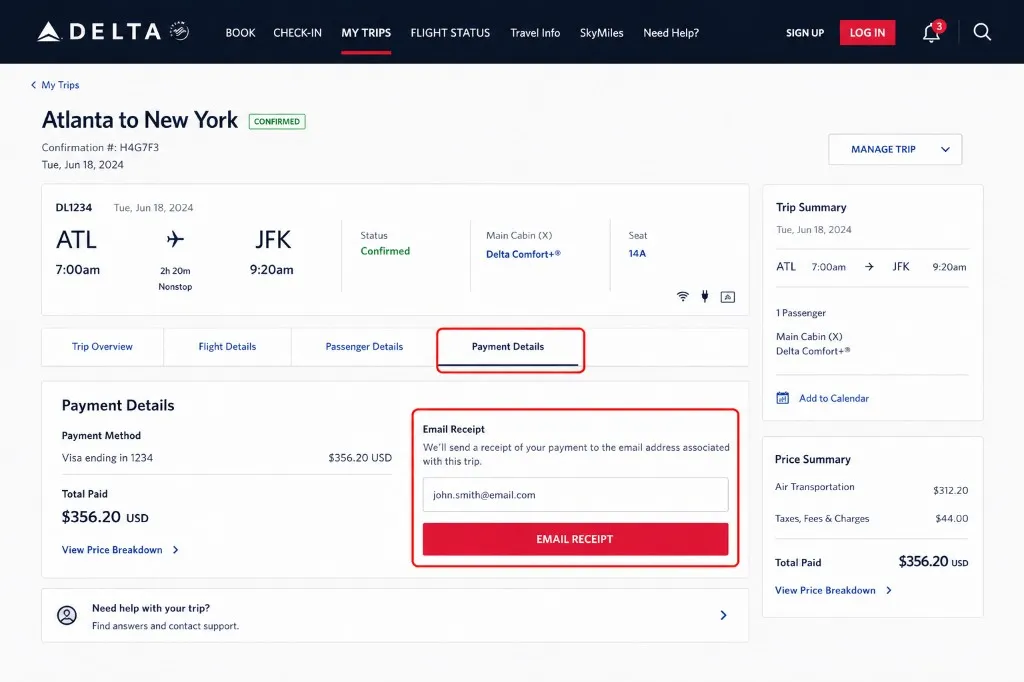Click the email address input field
This screenshot has width=1024, height=682.
pos(575,495)
